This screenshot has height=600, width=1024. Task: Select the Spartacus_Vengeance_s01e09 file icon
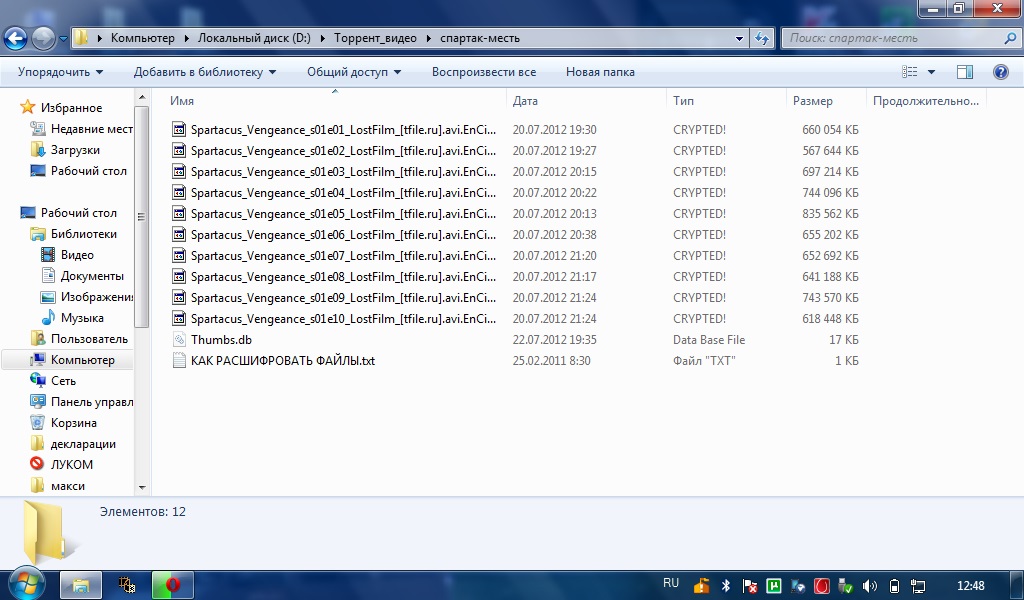point(179,298)
